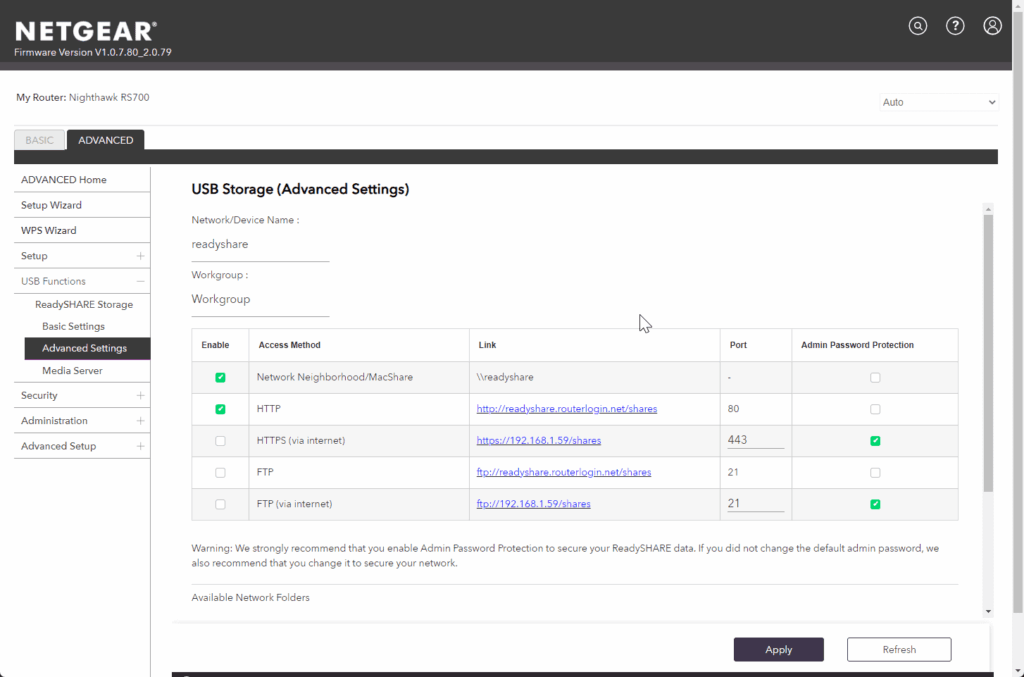Enable Admin Password Protection for HTTP
Screen dimensions: 1024x677
[x=875, y=409]
